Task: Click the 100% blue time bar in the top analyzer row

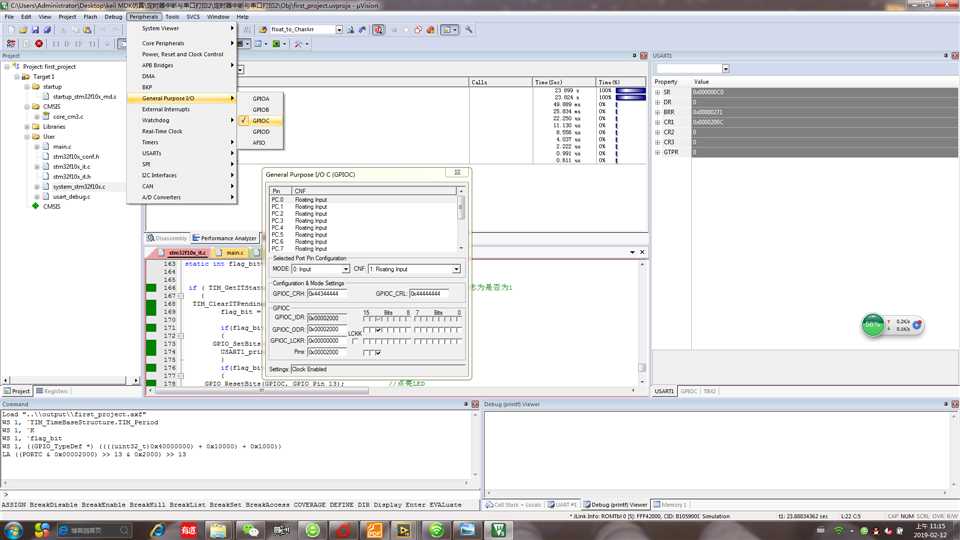Action: (x=631, y=91)
